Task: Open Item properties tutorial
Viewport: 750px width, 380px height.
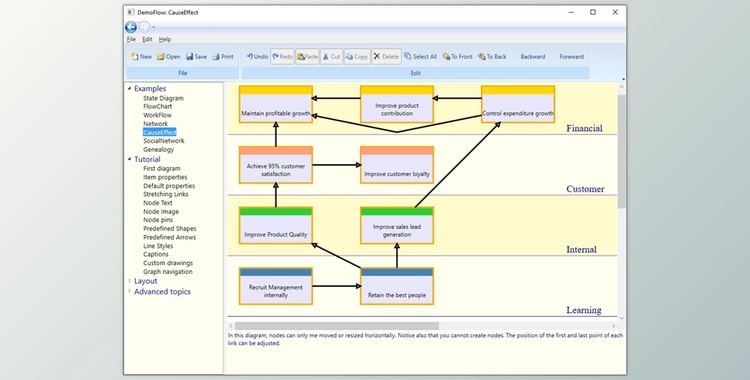Action: (x=165, y=177)
